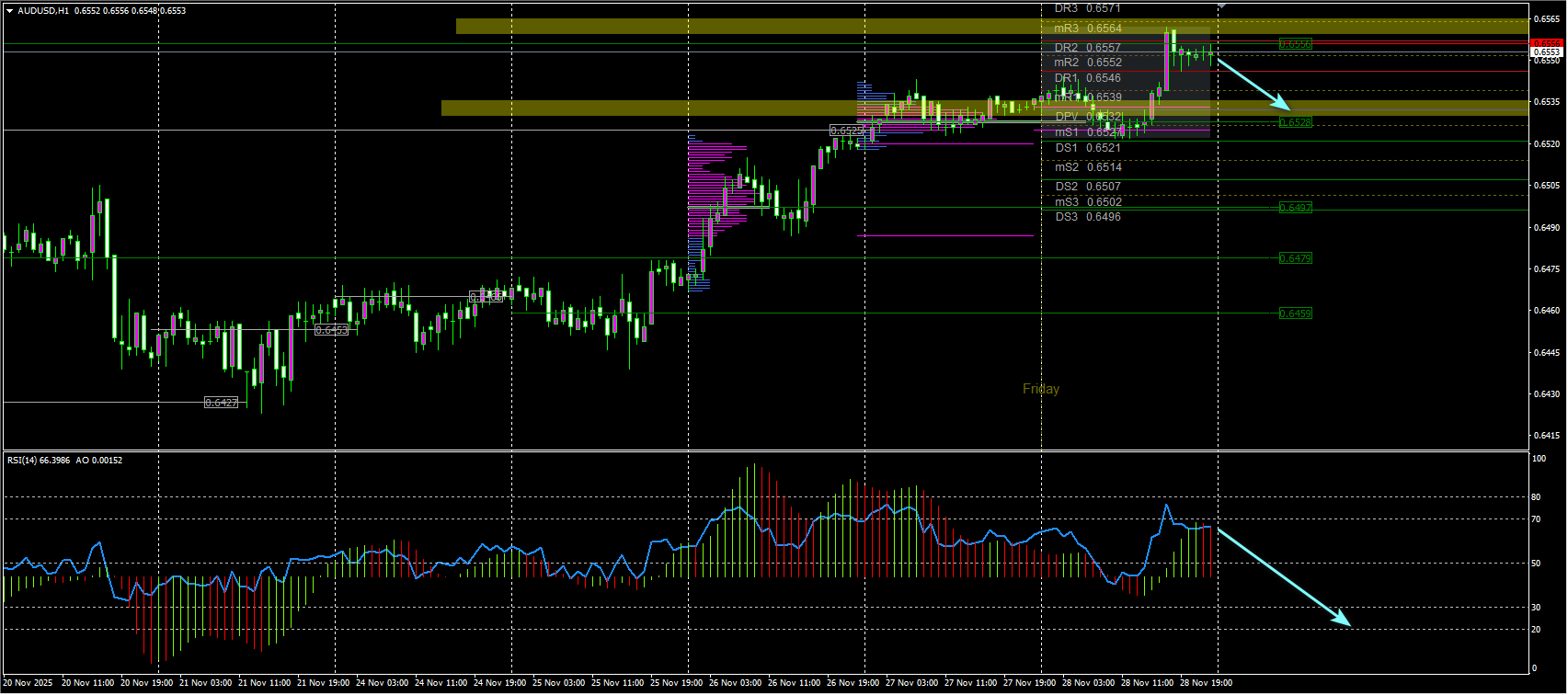Screen dimensions: 1568x695
Task: Click the DS2 0.6507 pivot label
Action: pos(1088,187)
